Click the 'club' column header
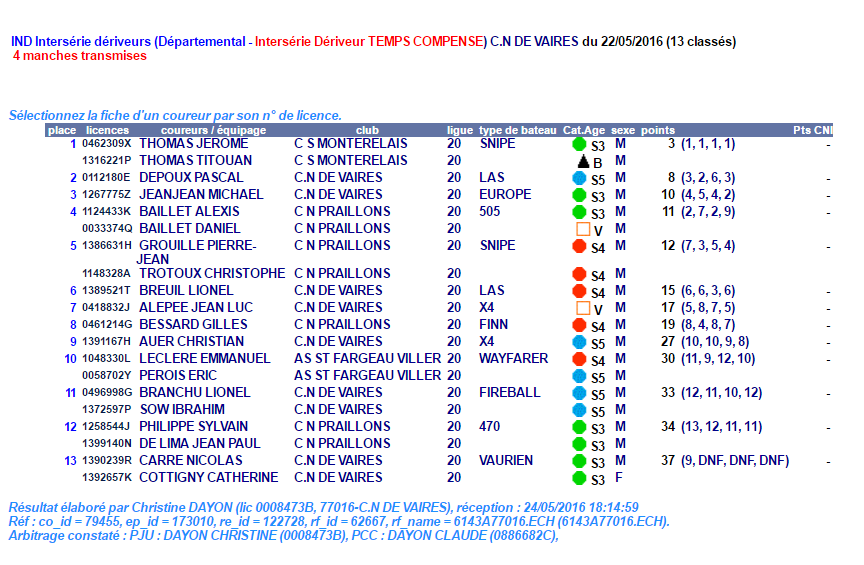864x565 pixels. 368,130
